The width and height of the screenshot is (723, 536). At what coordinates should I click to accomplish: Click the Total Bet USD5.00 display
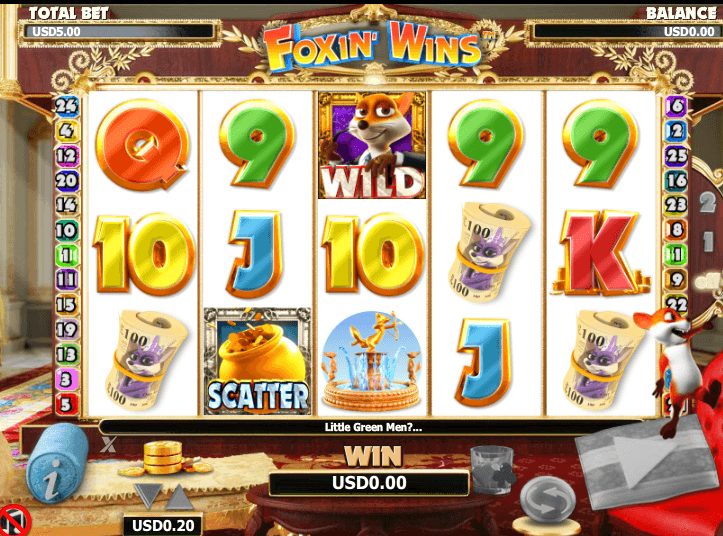[x=119, y=31]
